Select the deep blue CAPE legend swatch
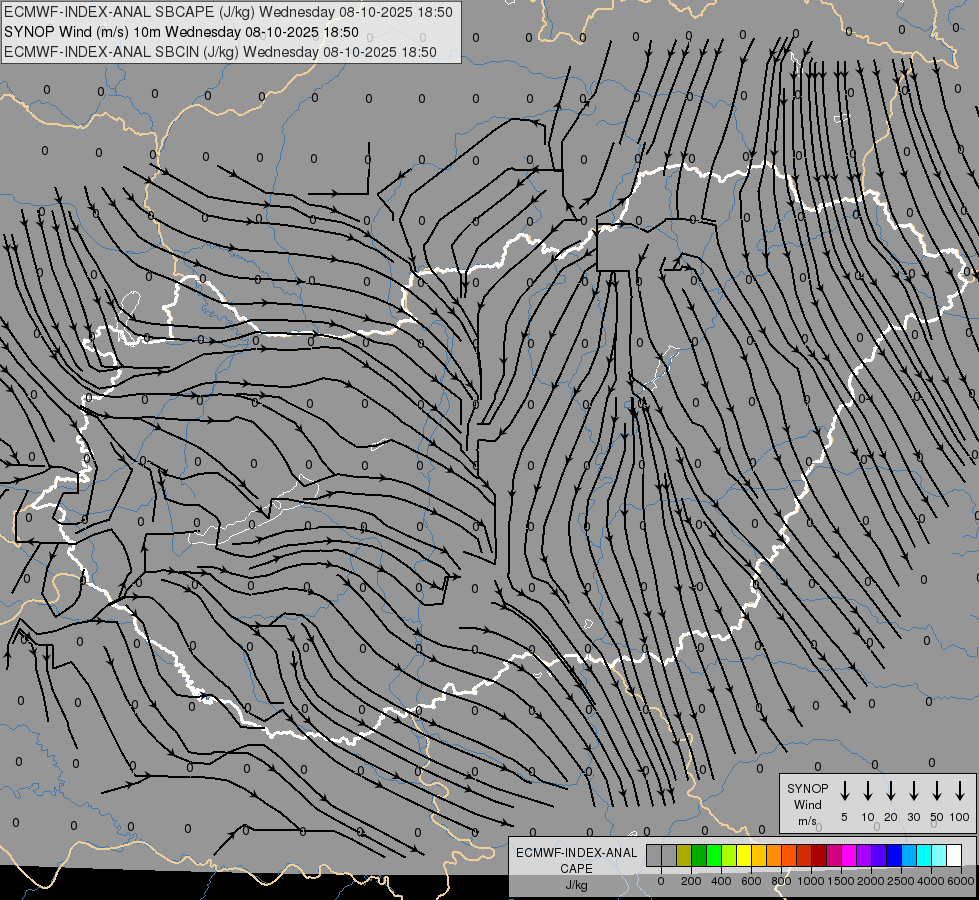The image size is (979, 900). [895, 855]
